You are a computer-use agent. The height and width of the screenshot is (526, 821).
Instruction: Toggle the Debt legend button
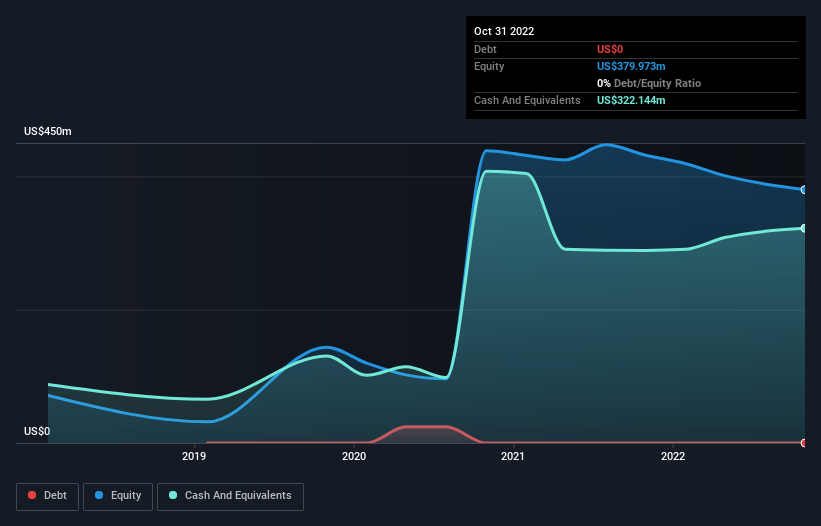(47, 496)
